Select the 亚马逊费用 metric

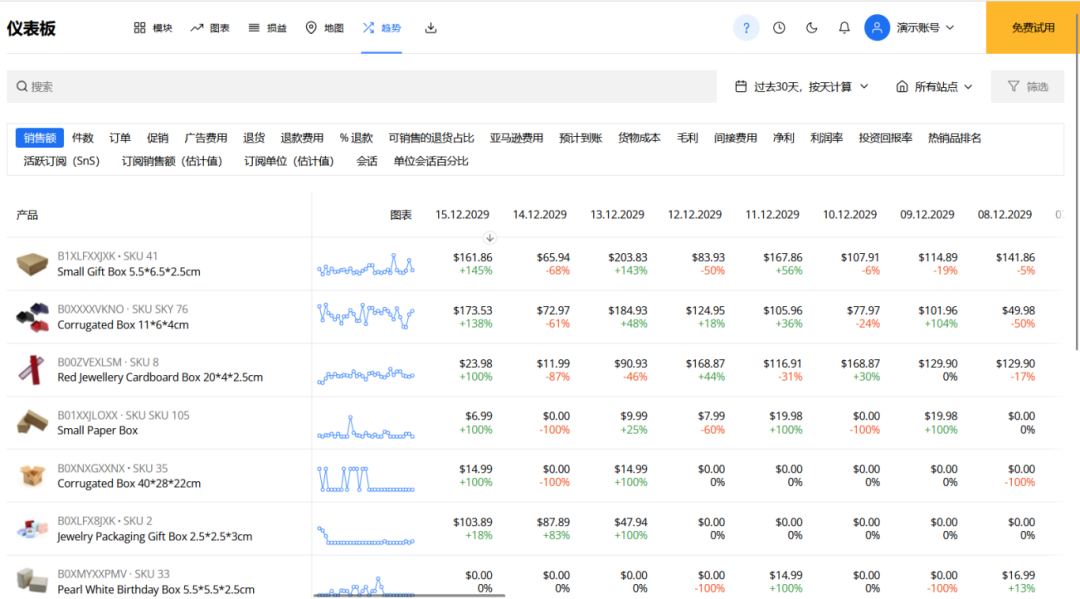coord(517,138)
